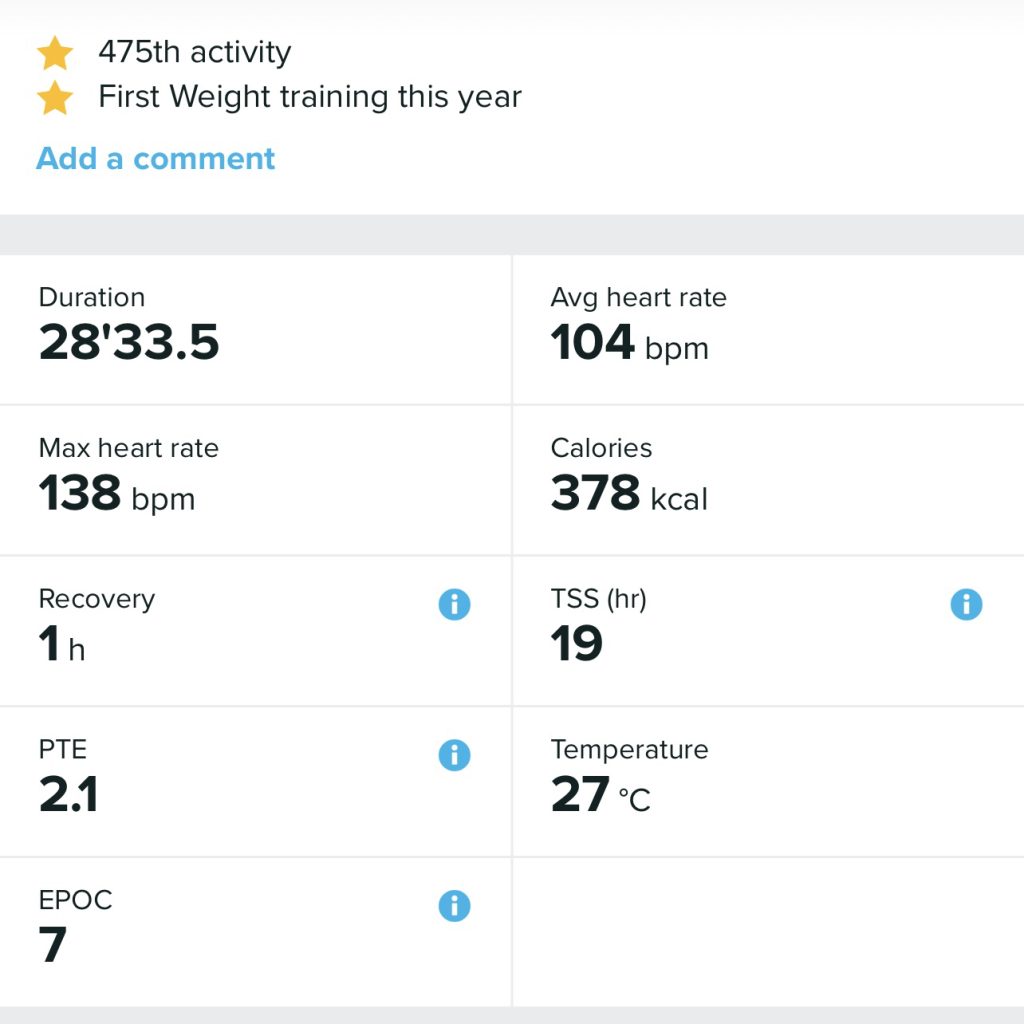1024x1024 pixels.
Task: Click the Duration label
Action: pos(91,298)
